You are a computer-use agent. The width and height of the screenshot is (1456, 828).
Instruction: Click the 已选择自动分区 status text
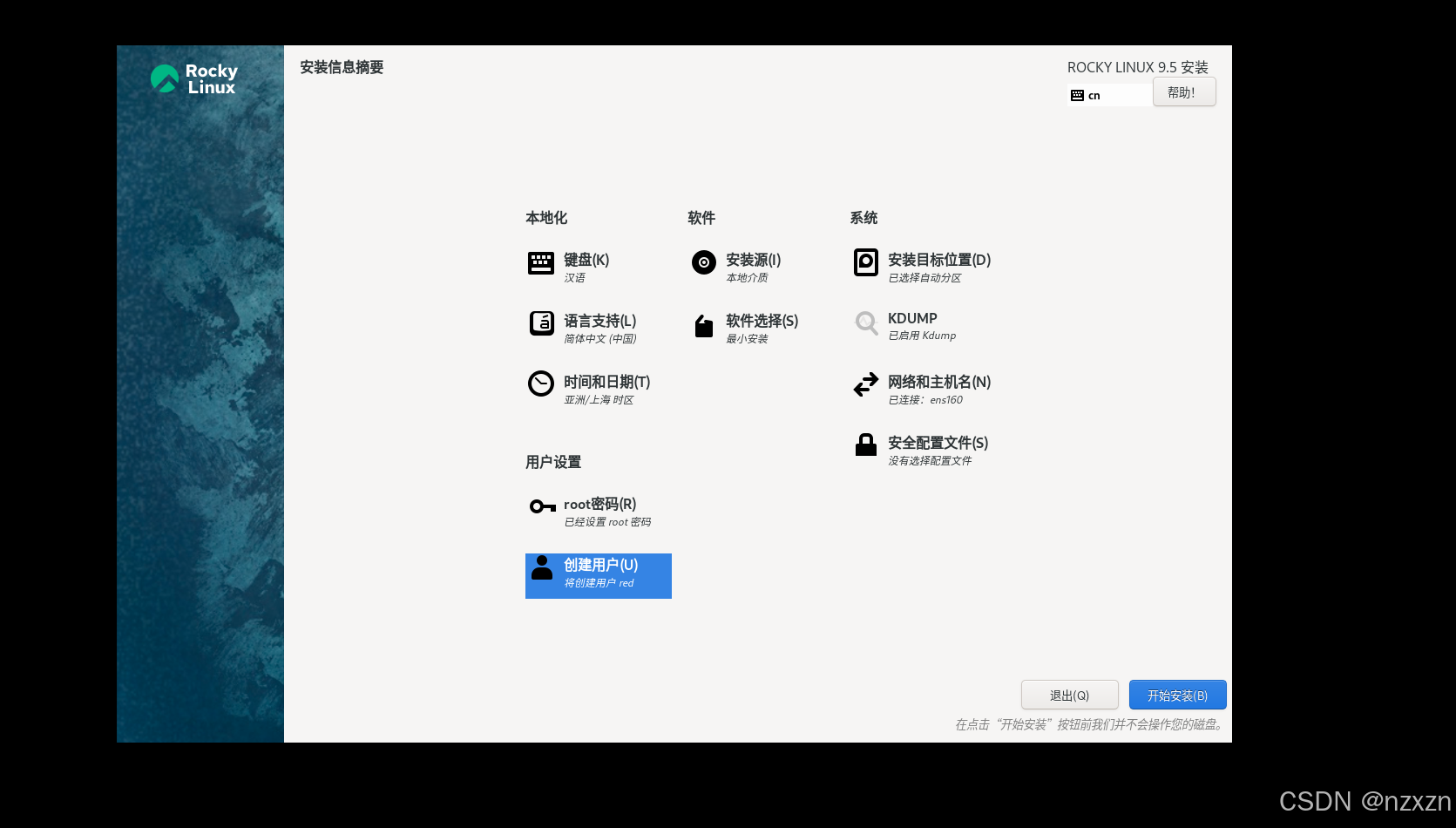(924, 278)
